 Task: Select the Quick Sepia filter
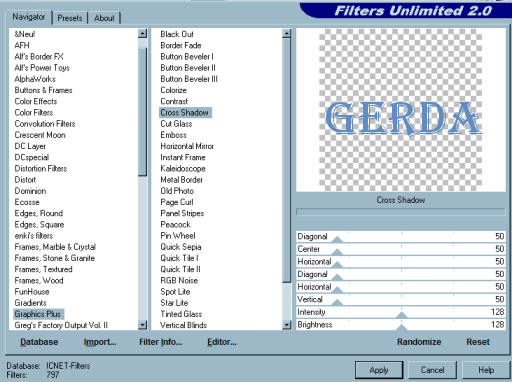[x=181, y=247]
